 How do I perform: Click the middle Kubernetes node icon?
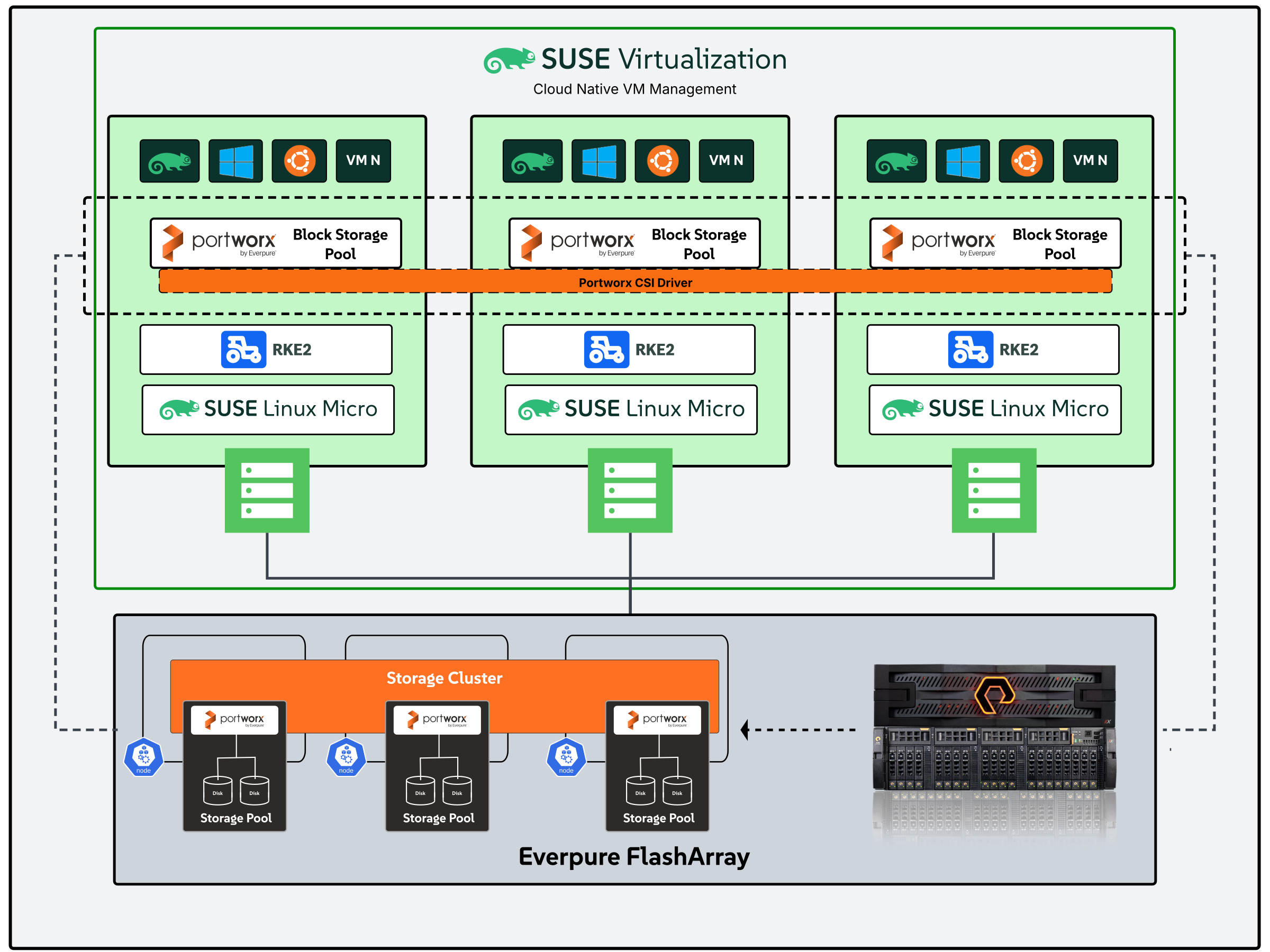pyautogui.click(x=346, y=757)
